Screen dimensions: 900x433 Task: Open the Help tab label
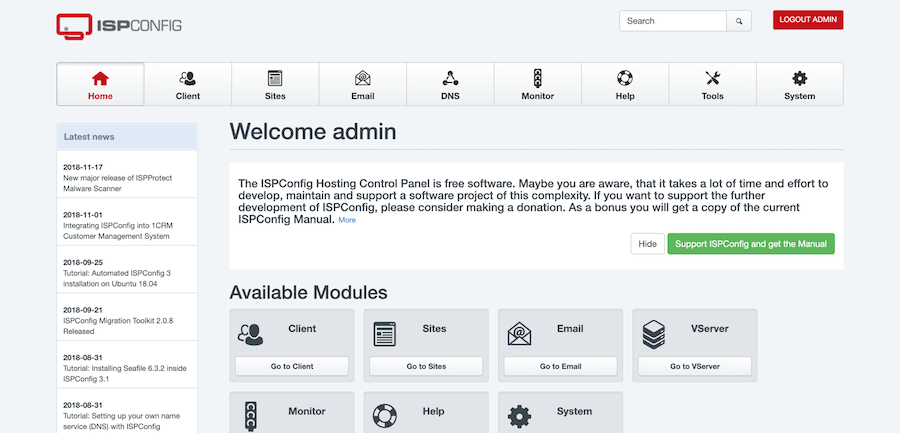pyautogui.click(x=624, y=96)
